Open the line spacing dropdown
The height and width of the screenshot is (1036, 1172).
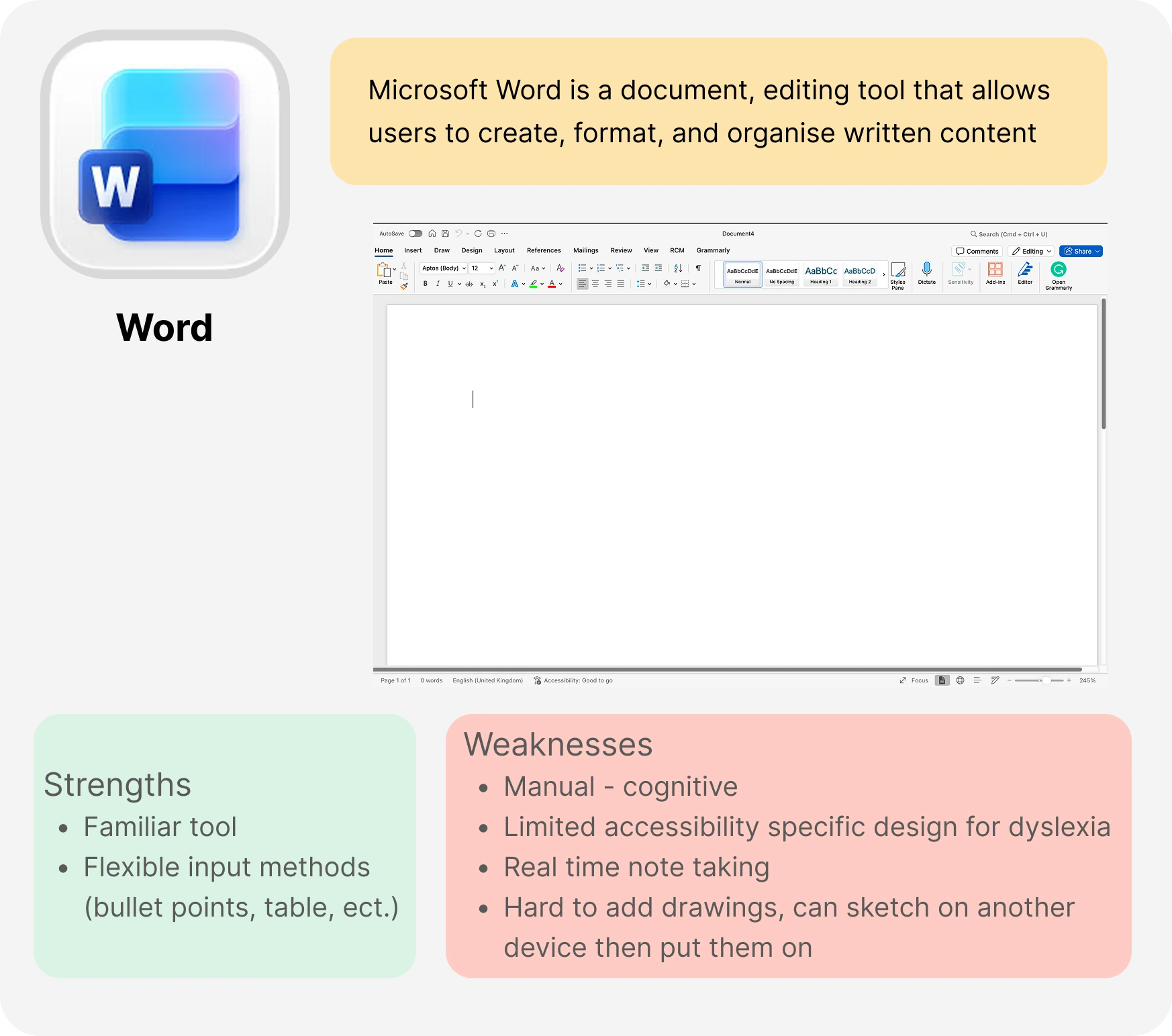click(644, 284)
